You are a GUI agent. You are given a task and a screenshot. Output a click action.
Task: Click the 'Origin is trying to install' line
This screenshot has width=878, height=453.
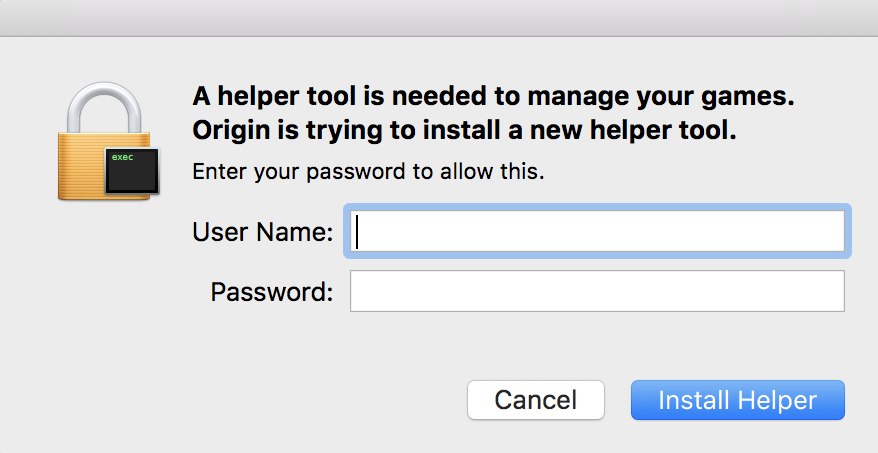click(x=464, y=131)
